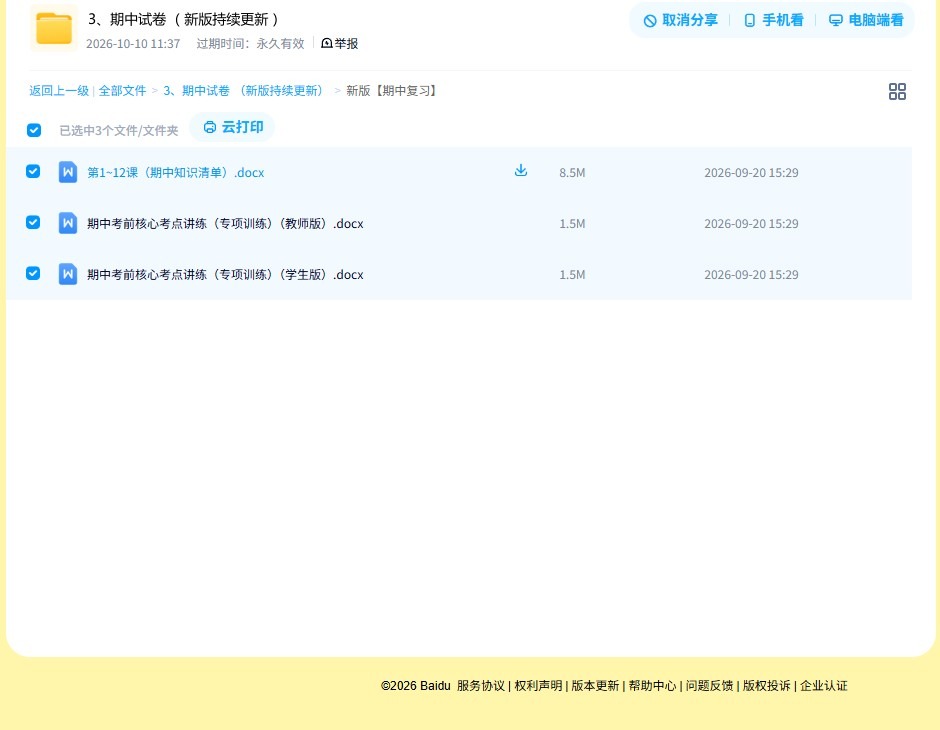
Task: Click the 云打印 cloud print button
Action: [x=233, y=127]
